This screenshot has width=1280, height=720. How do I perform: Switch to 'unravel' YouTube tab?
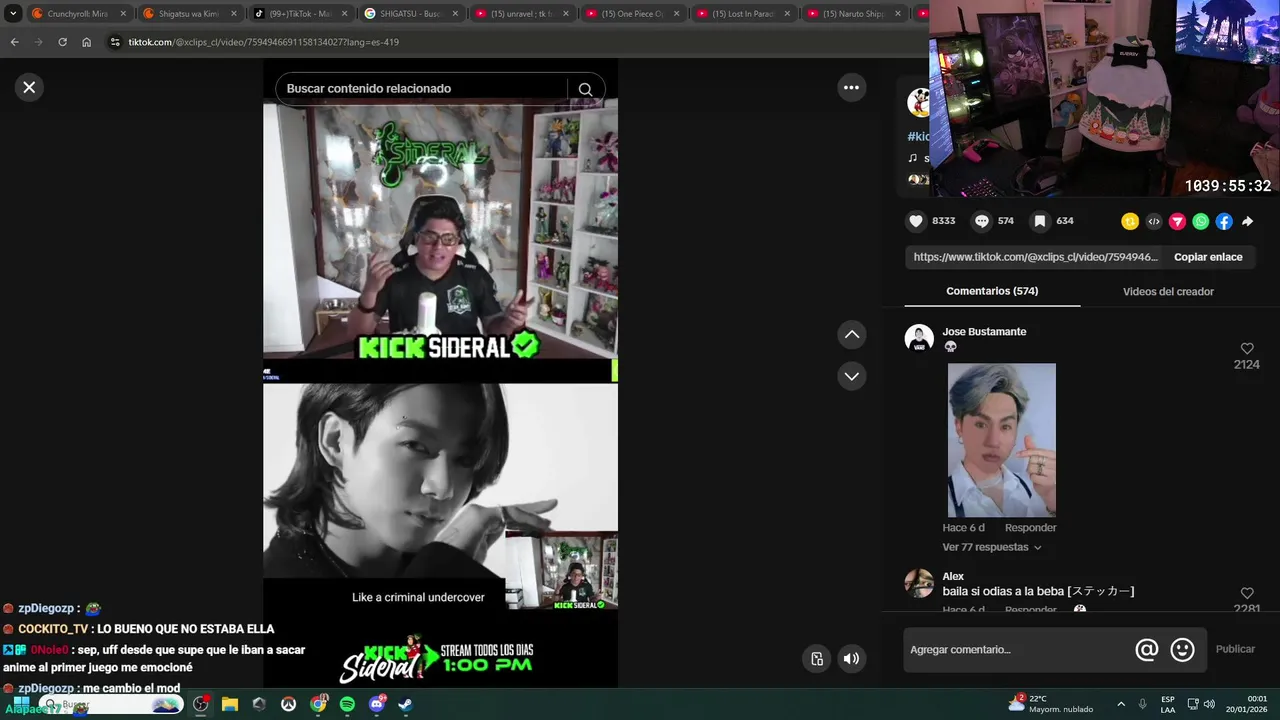pyautogui.click(x=521, y=14)
